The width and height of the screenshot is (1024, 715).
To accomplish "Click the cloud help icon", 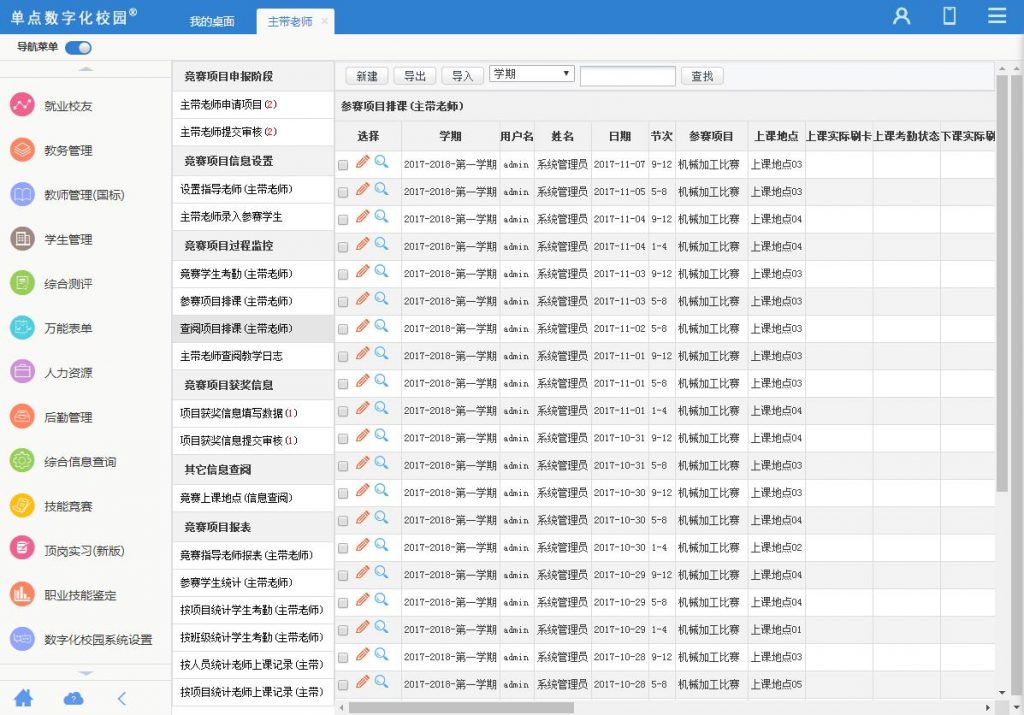I will coord(73,699).
